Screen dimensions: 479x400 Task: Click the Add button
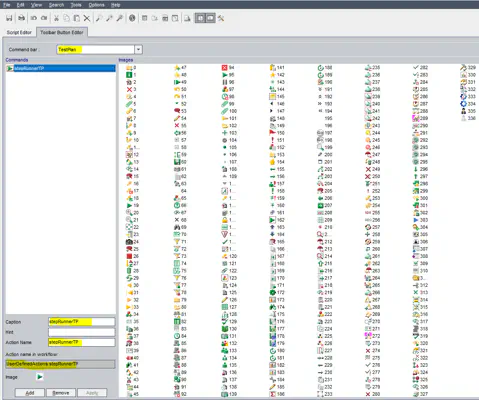pyautogui.click(x=30, y=393)
